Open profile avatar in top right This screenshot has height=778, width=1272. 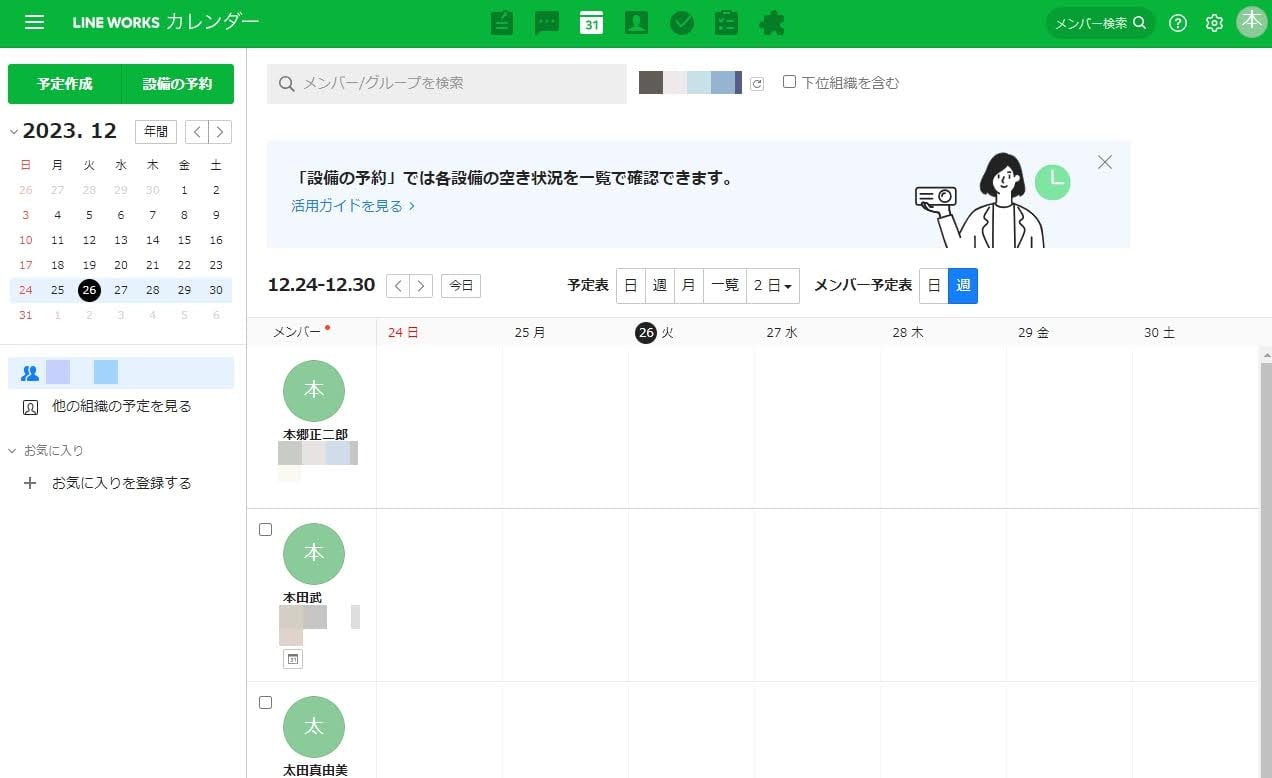pyautogui.click(x=1252, y=22)
